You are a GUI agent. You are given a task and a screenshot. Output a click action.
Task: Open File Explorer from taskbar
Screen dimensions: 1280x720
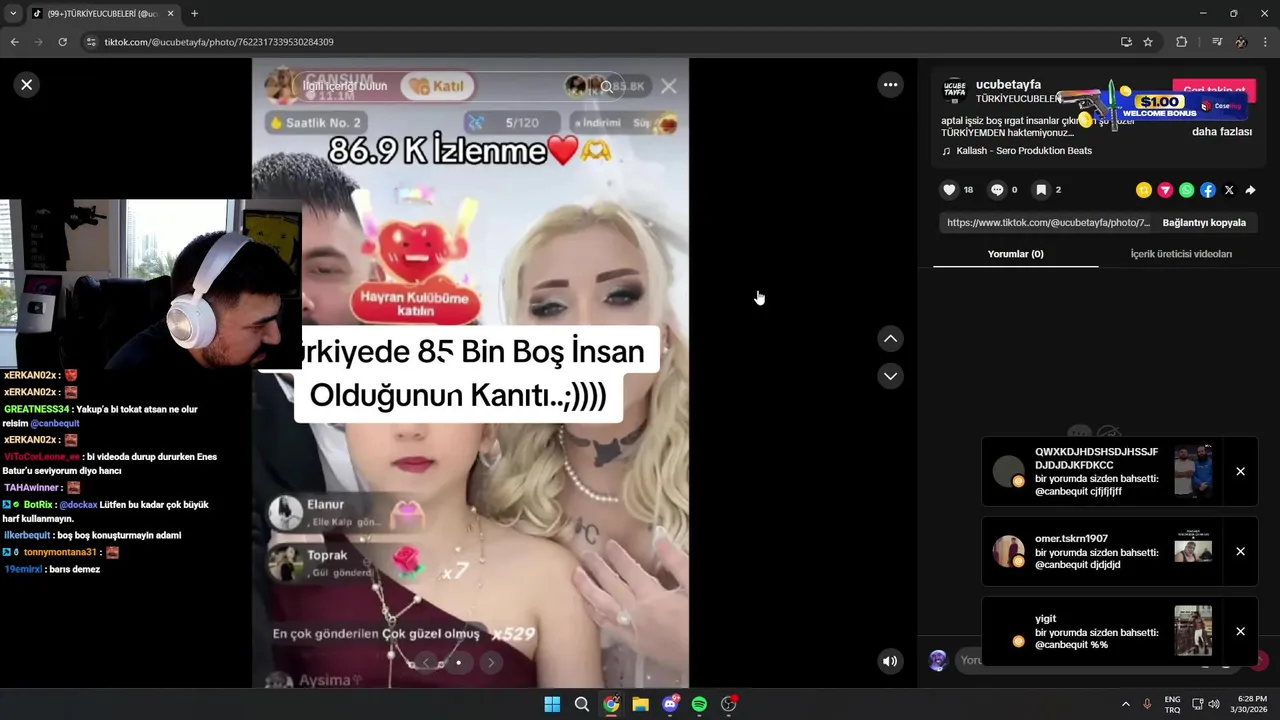(x=640, y=704)
